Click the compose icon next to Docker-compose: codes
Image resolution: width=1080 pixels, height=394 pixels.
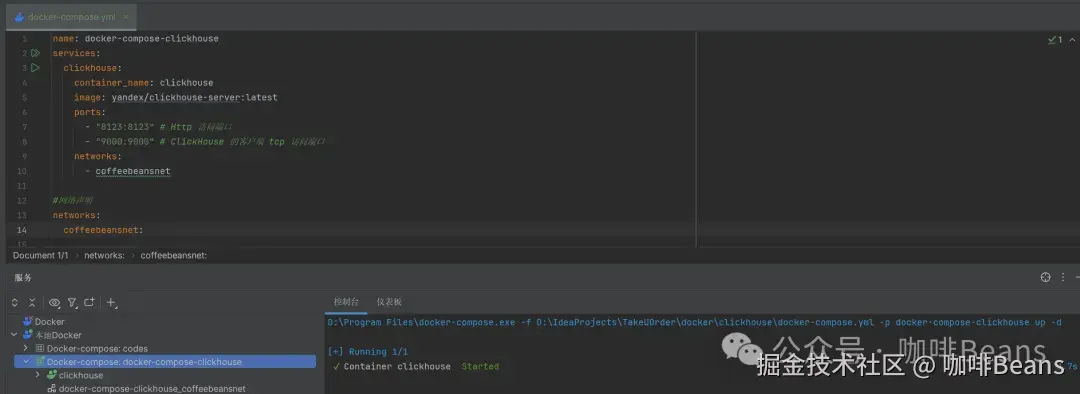pos(40,349)
